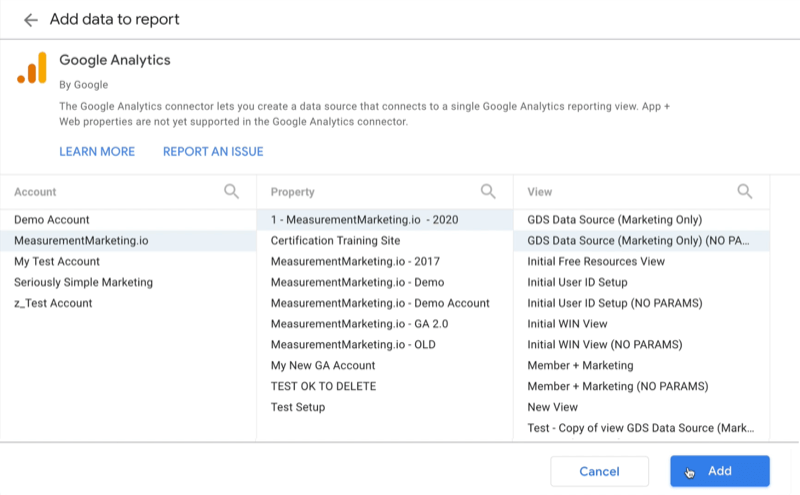Image resolution: width=800 pixels, height=495 pixels.
Task: Click the Property column header
Action: [292, 192]
